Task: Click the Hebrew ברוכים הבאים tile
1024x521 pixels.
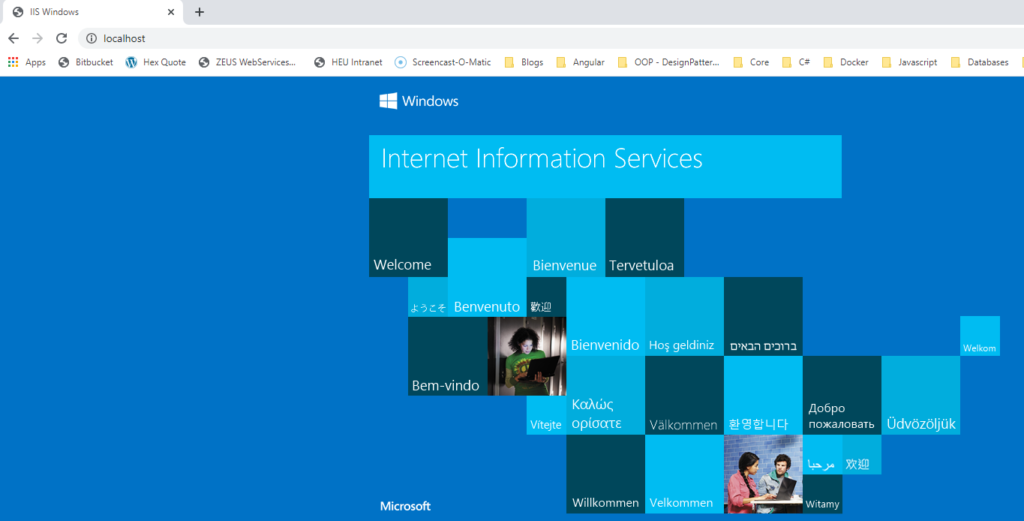Action: [x=763, y=317]
